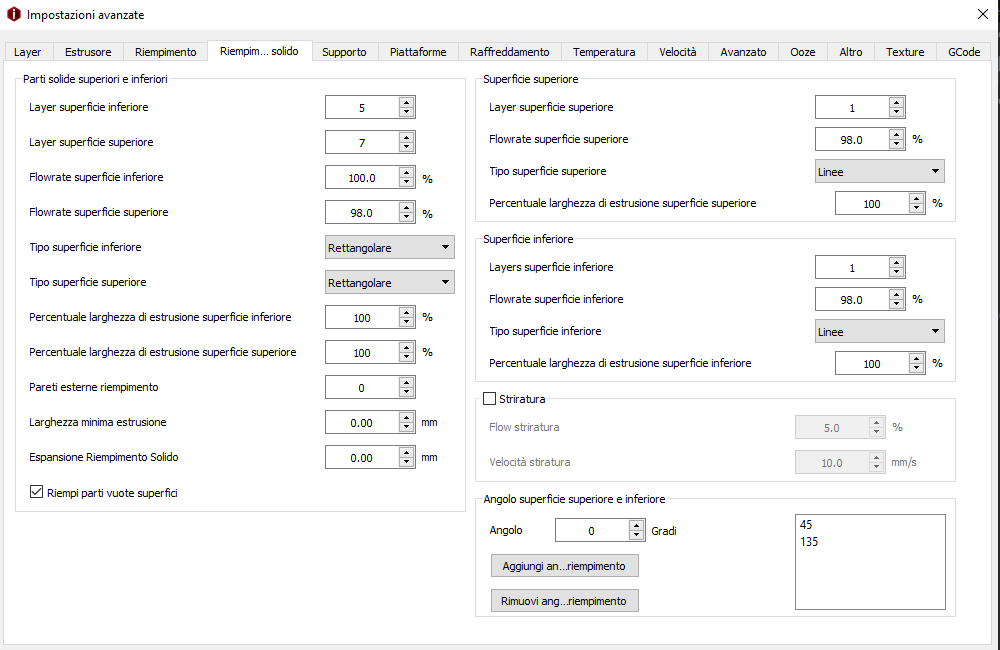Switch to the Supporto tab
The image size is (1000, 650).
tap(344, 52)
